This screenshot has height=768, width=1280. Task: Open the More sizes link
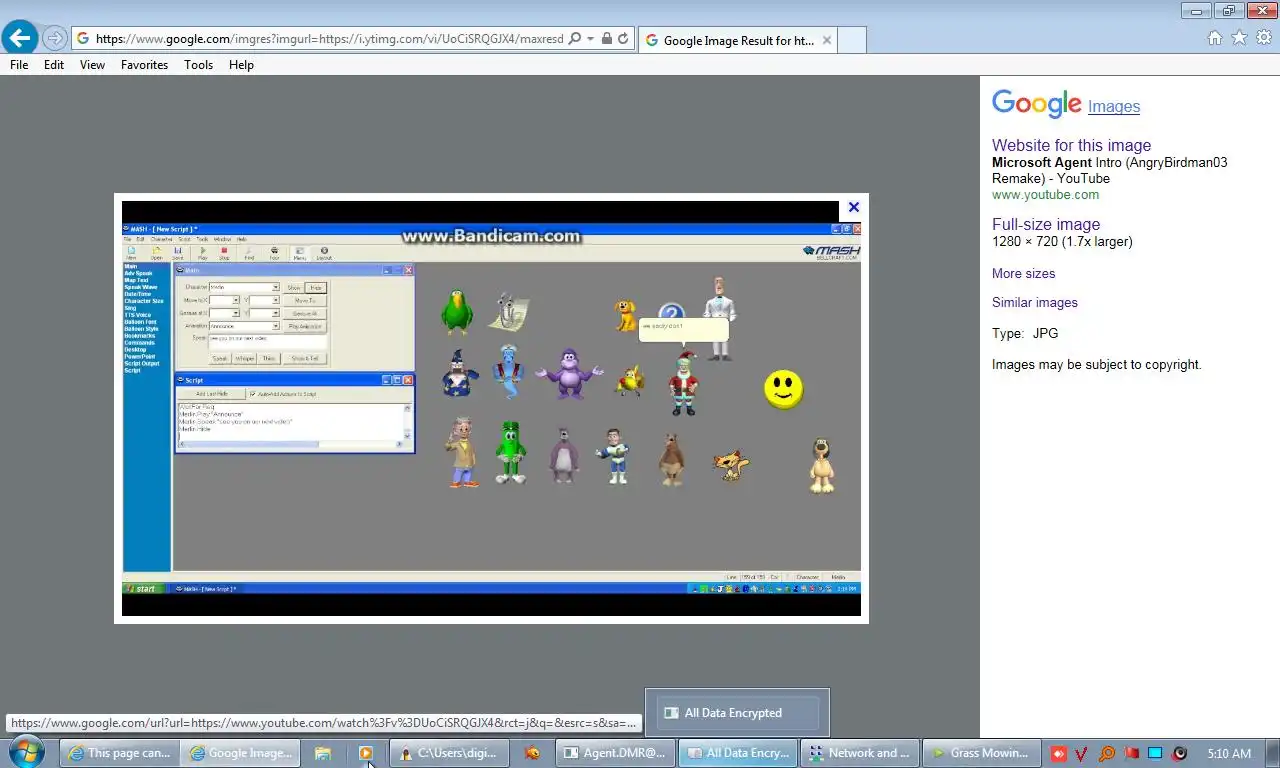click(x=1023, y=273)
